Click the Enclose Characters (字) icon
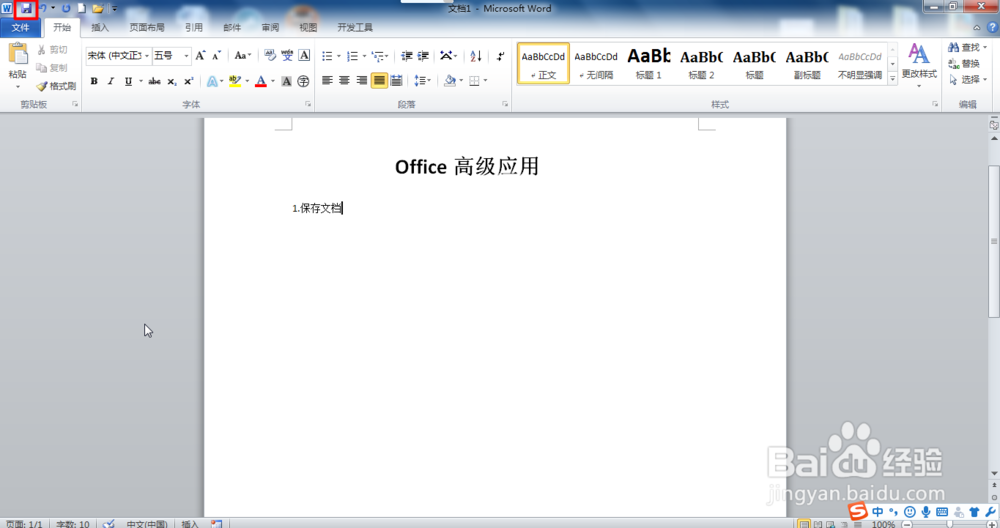 coord(304,81)
